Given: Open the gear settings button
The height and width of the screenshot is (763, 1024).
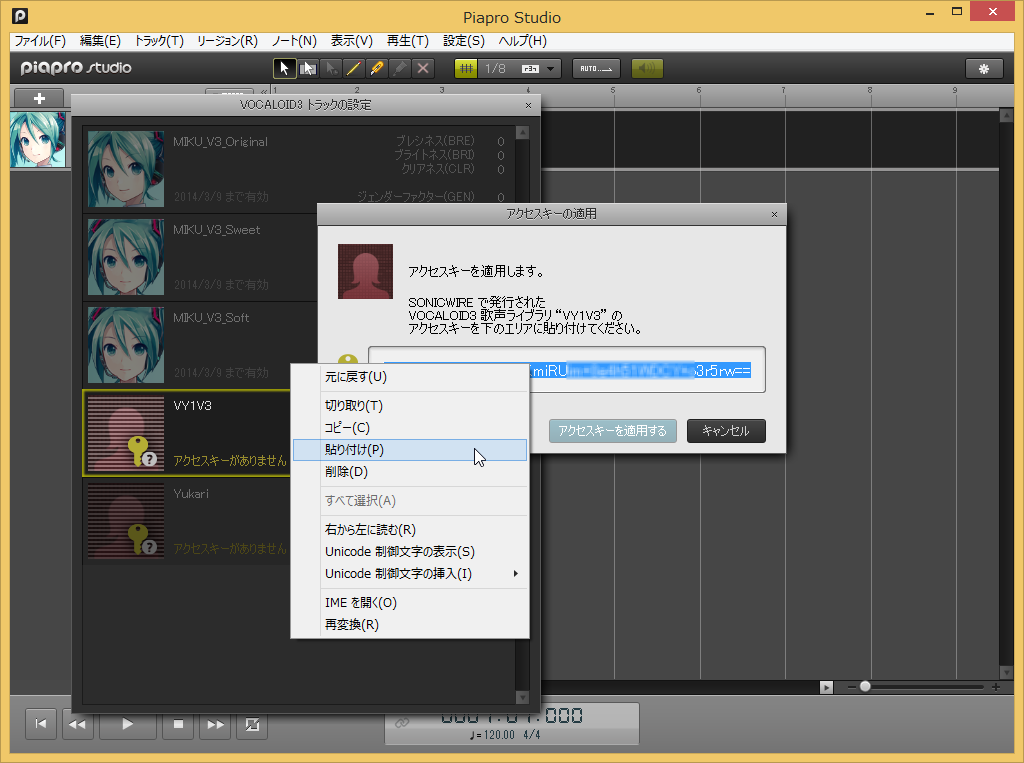Looking at the screenshot, I should pos(984,68).
